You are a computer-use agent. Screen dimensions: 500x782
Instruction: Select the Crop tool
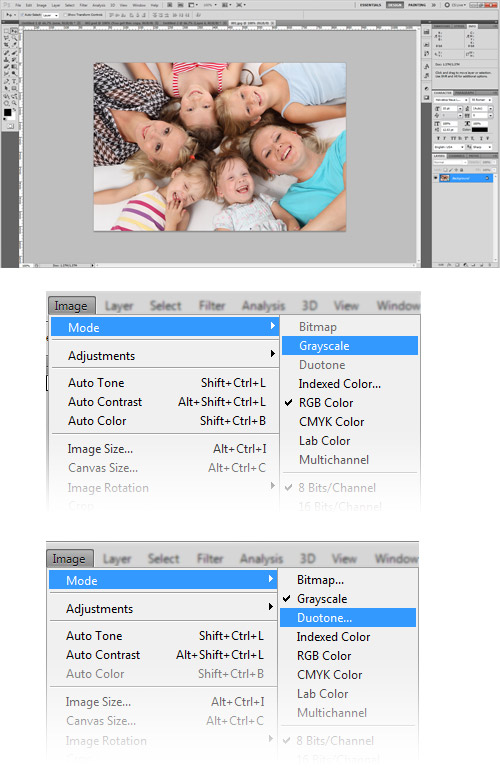point(6,44)
